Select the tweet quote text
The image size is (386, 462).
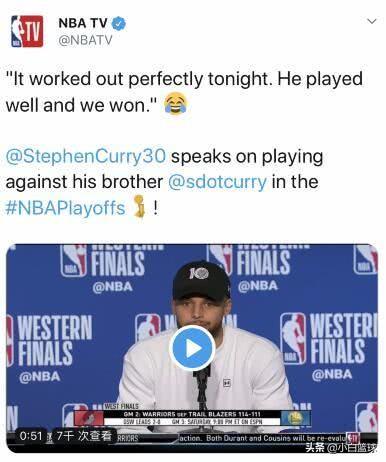tap(184, 92)
